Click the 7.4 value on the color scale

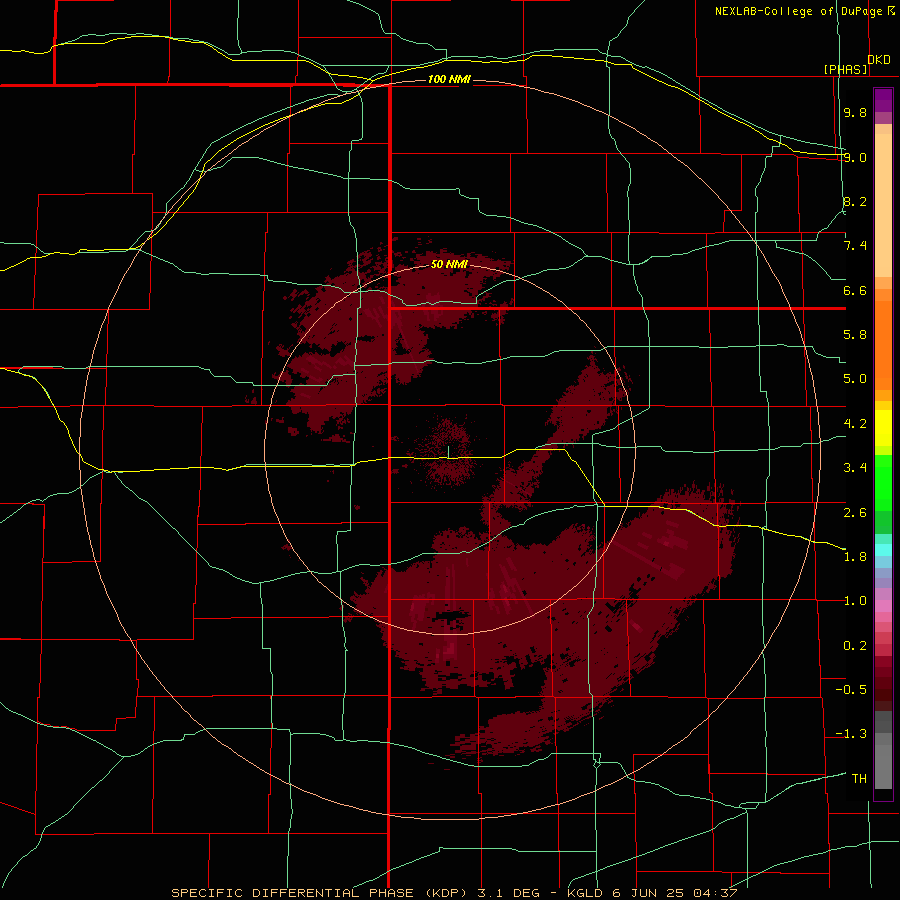(x=855, y=246)
